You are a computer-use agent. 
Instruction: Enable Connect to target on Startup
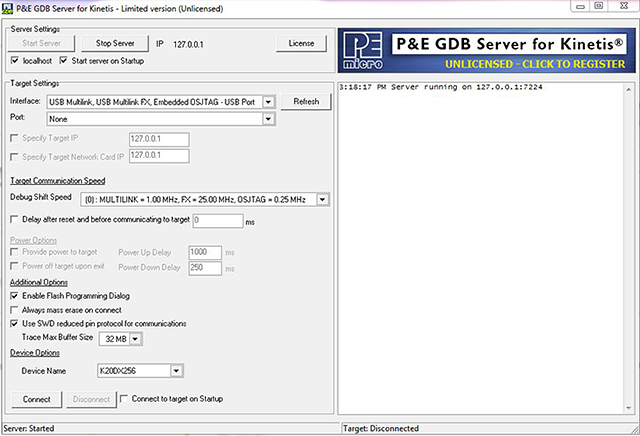click(124, 398)
